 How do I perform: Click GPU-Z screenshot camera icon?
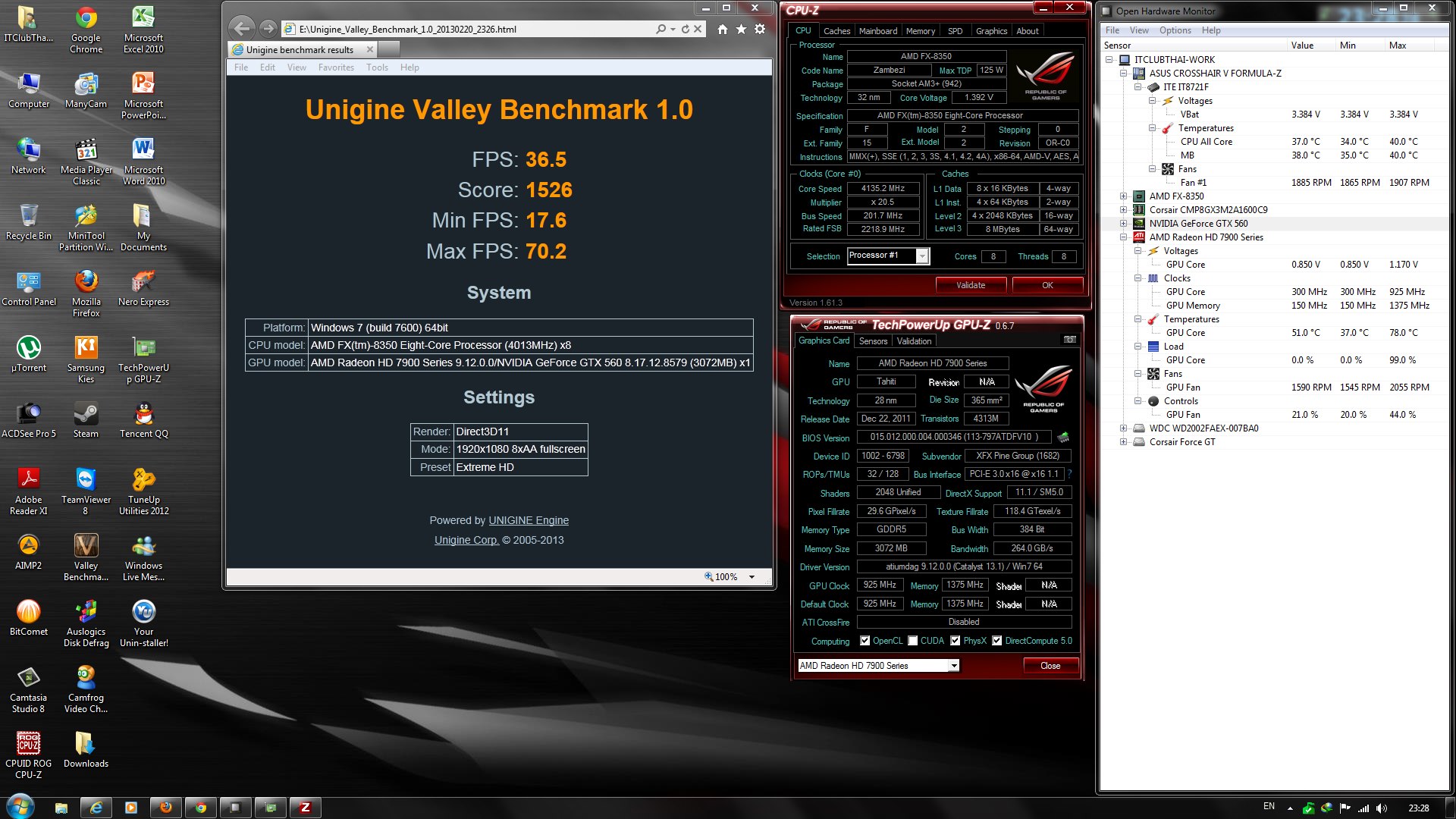(x=1069, y=340)
